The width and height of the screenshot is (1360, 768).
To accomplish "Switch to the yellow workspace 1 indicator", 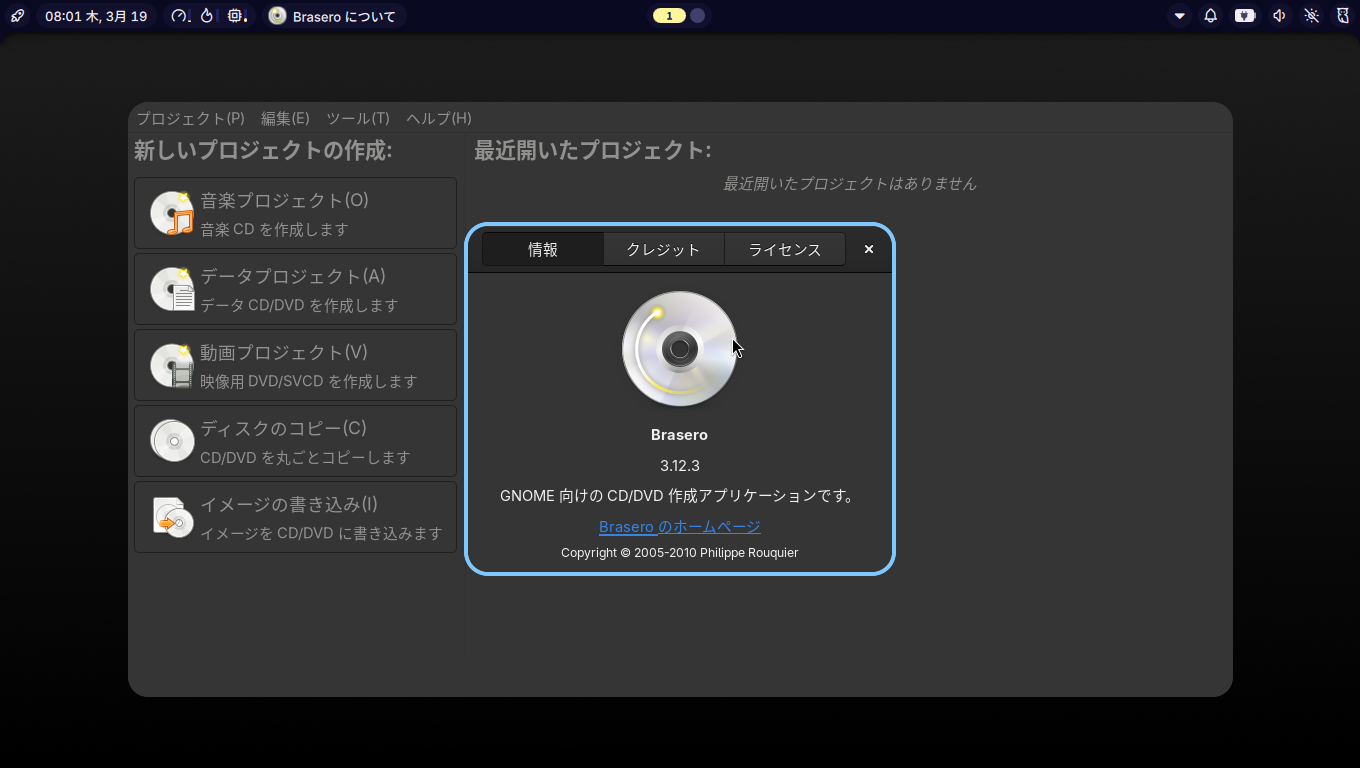I will click(669, 16).
